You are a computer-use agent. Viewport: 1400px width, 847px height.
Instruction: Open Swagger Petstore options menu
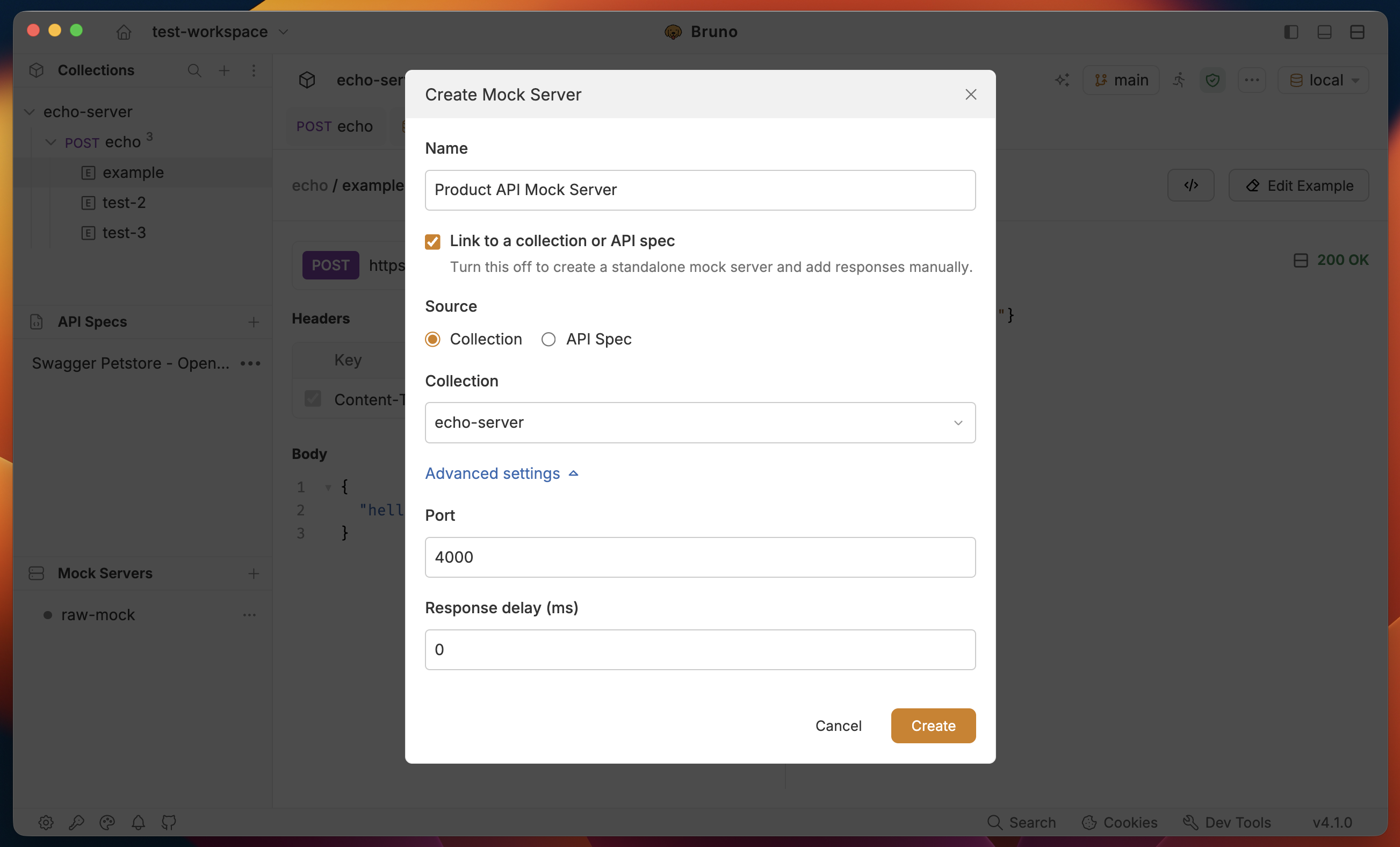click(250, 363)
